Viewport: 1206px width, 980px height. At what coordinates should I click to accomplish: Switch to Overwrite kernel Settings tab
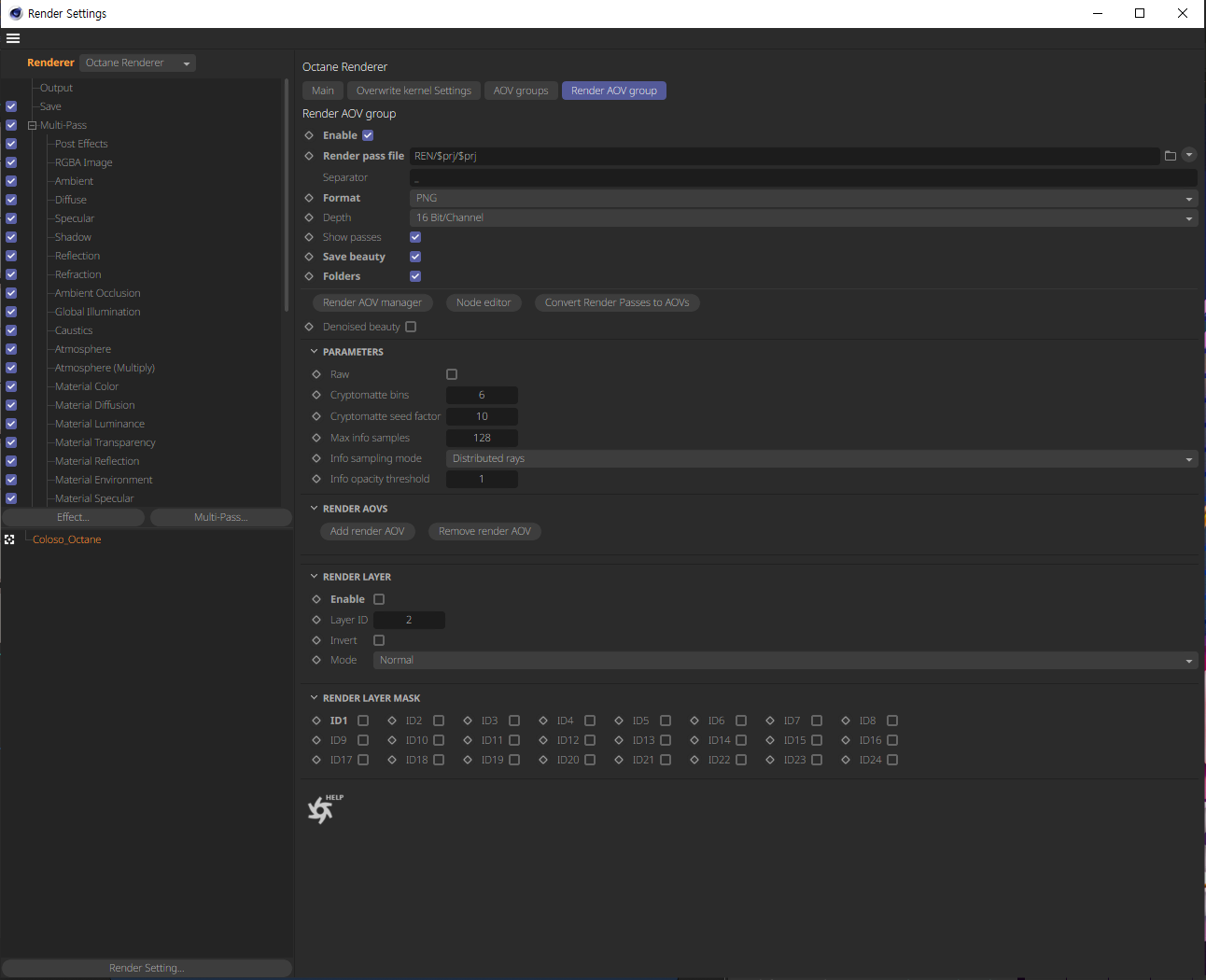pos(414,91)
